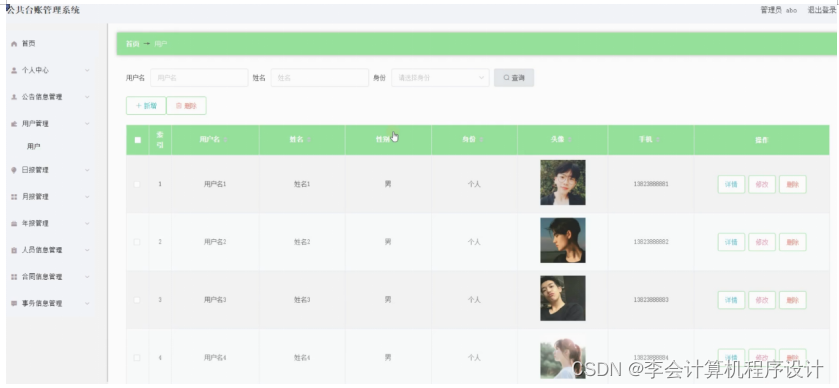
Task: Click the icon beside 公告信息管理
Action: [14, 97]
